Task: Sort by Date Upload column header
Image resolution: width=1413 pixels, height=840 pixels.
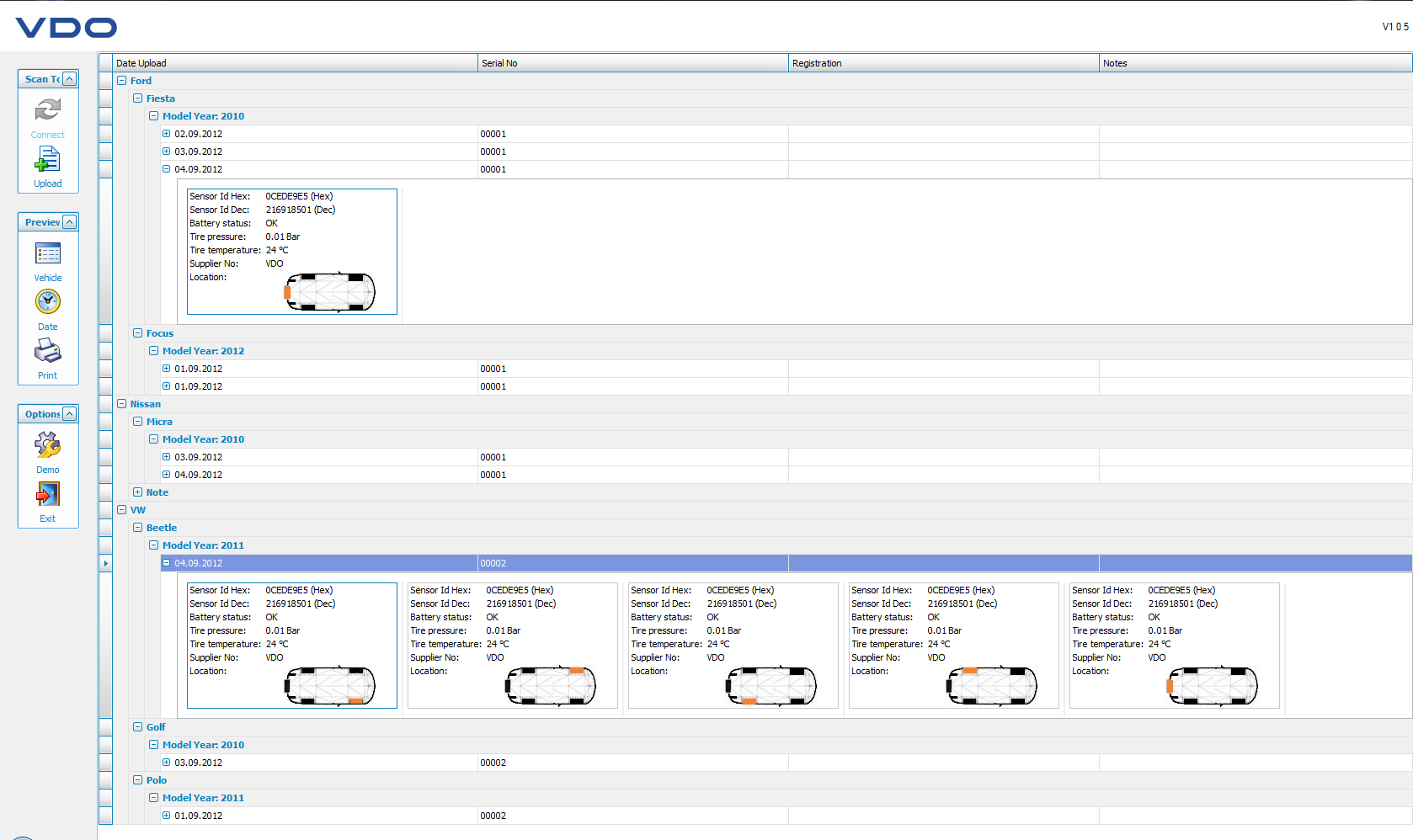Action: 295,63
